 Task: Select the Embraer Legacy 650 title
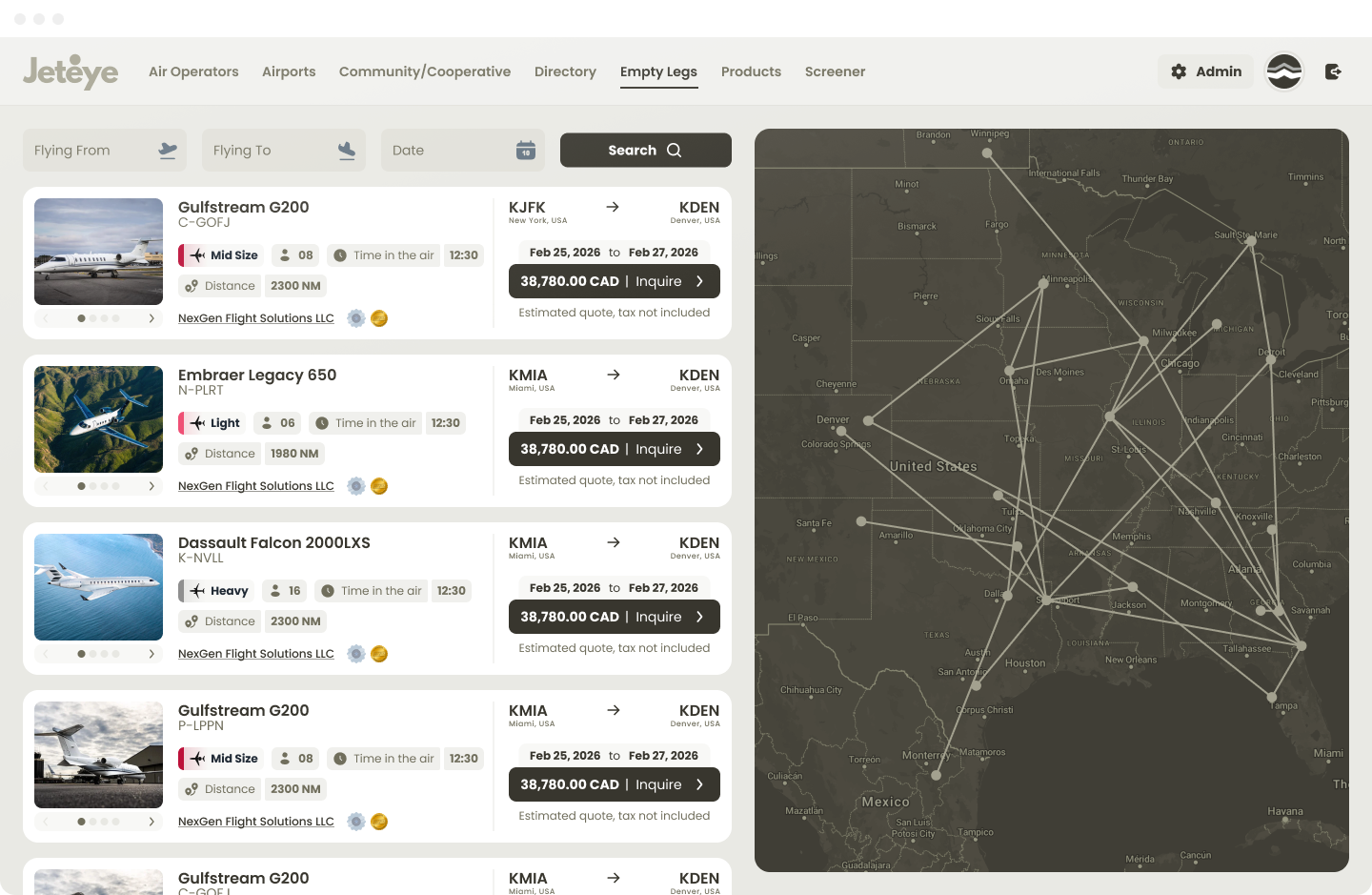pos(257,375)
